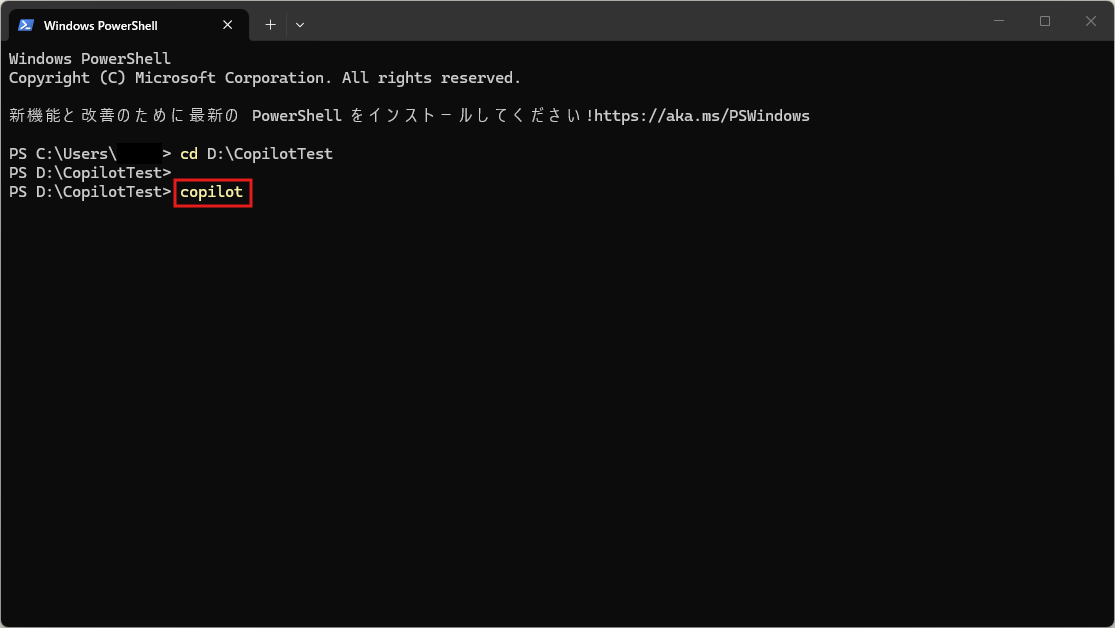The height and width of the screenshot is (628, 1115).
Task: Click the first line reading Windows PowerShell
Action: tap(90, 59)
